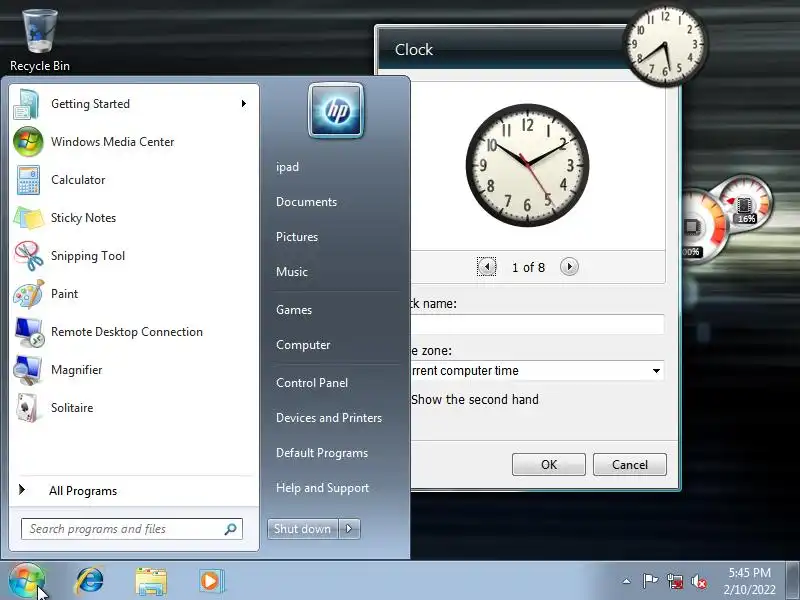Open Music from Start menu

point(292,272)
